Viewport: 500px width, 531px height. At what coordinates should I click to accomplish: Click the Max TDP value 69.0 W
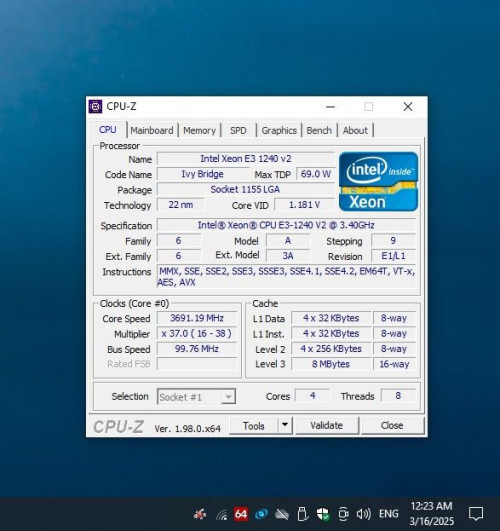coord(316,174)
